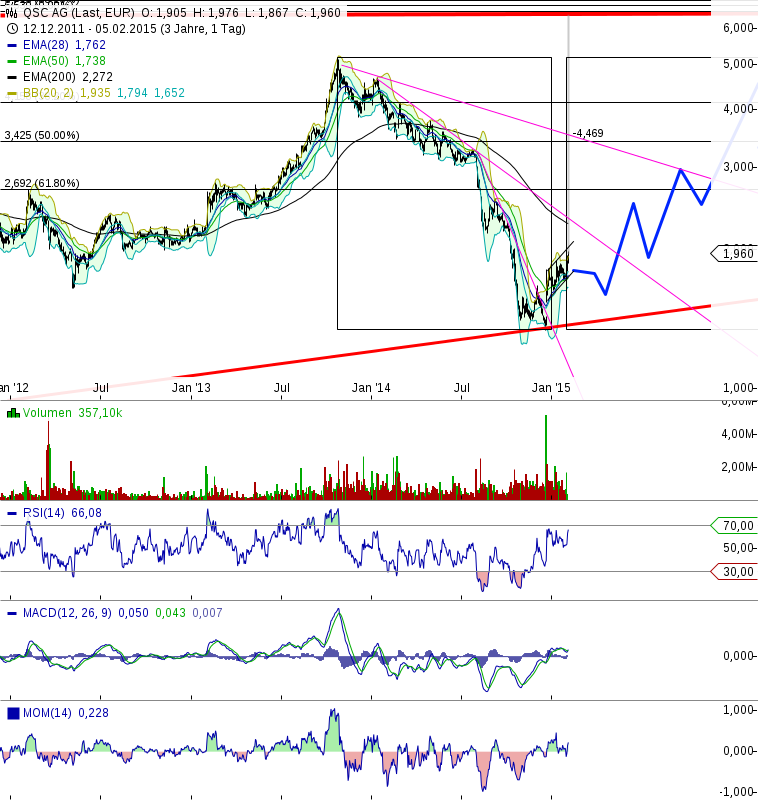Click the RSI(14) 66,08 label
The height and width of the screenshot is (800, 758).
(x=62, y=513)
